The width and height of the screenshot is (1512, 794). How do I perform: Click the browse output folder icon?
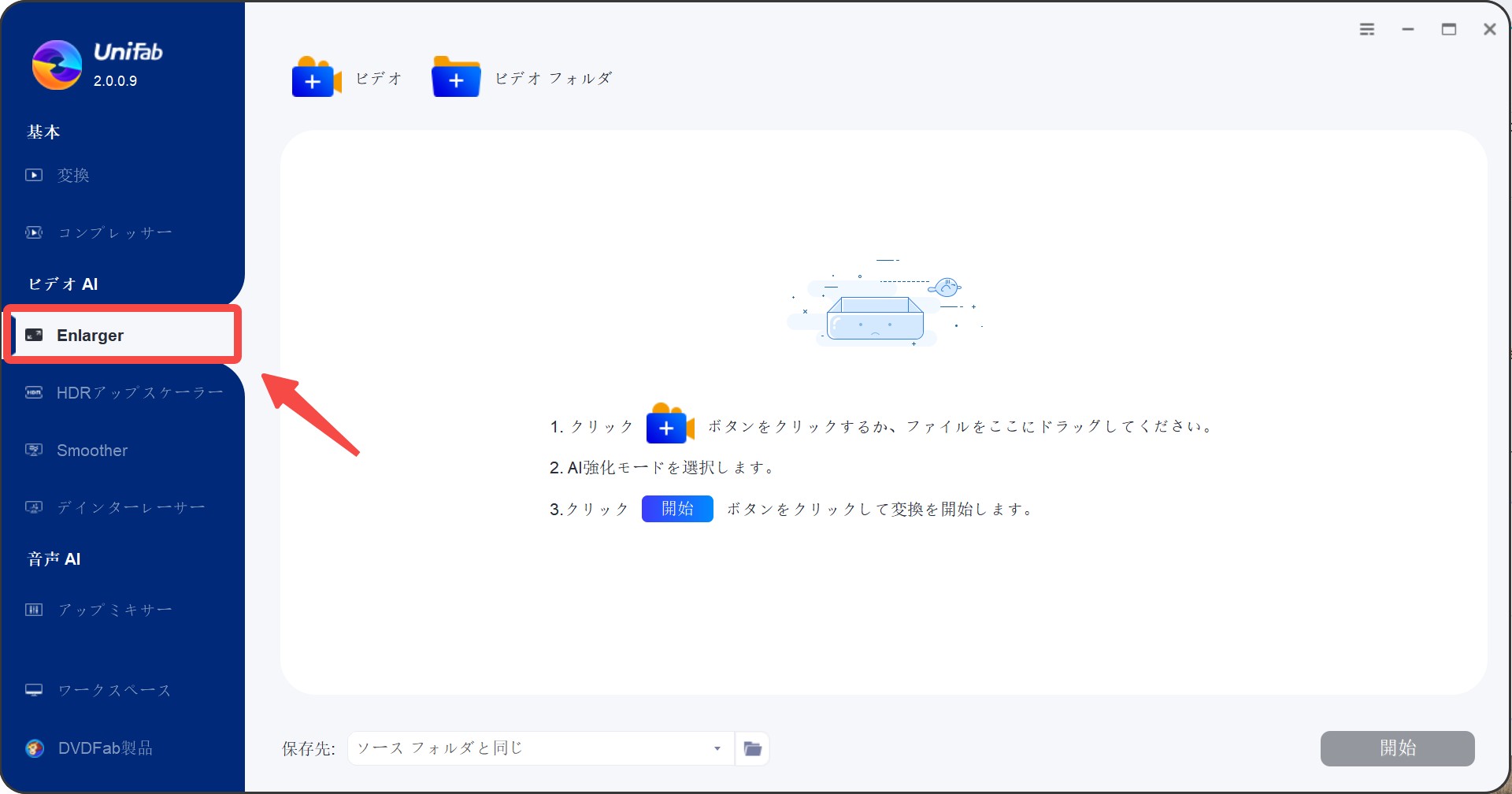pyautogui.click(x=752, y=748)
